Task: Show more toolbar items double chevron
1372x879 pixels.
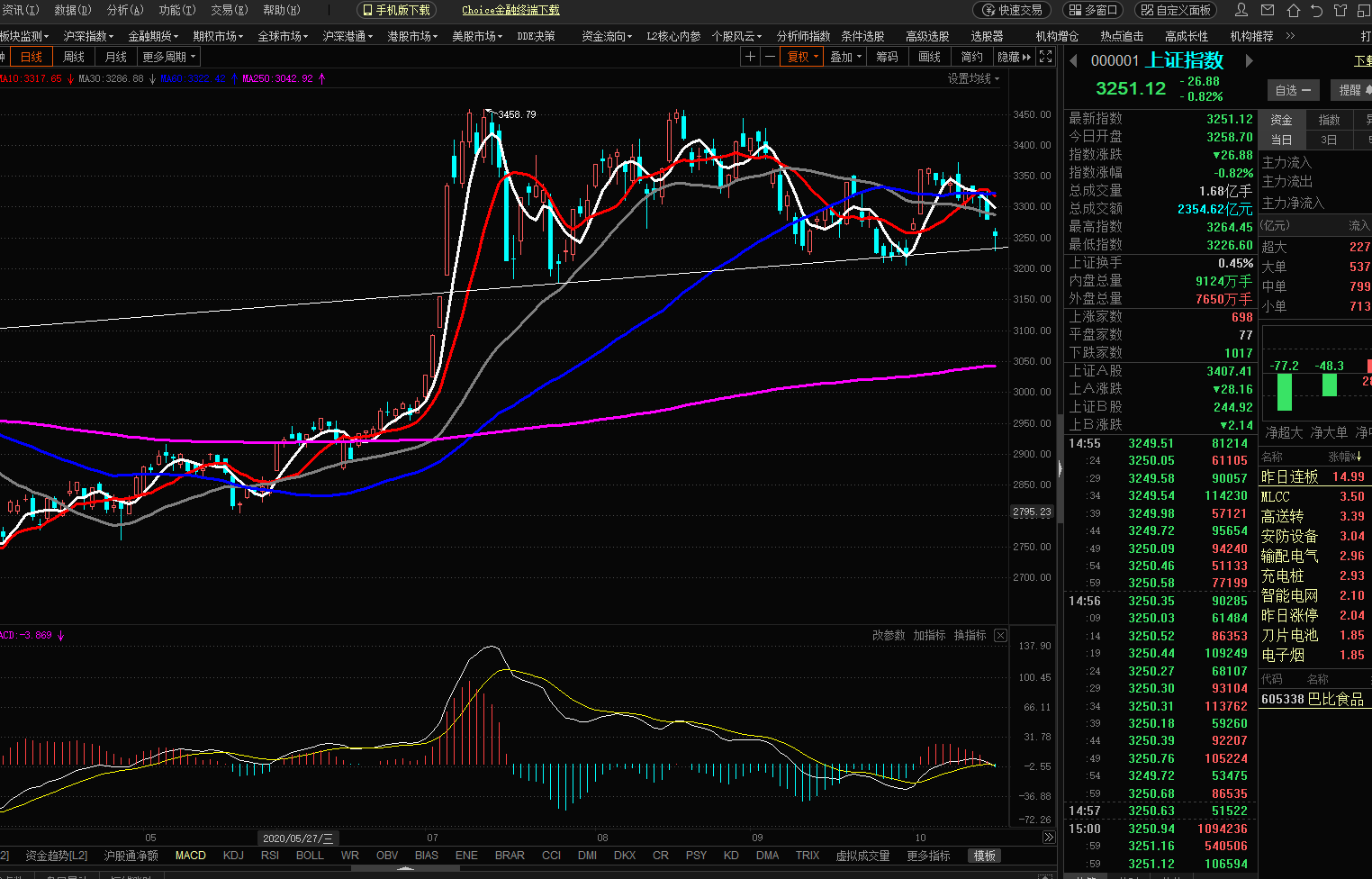Action: click(1290, 36)
